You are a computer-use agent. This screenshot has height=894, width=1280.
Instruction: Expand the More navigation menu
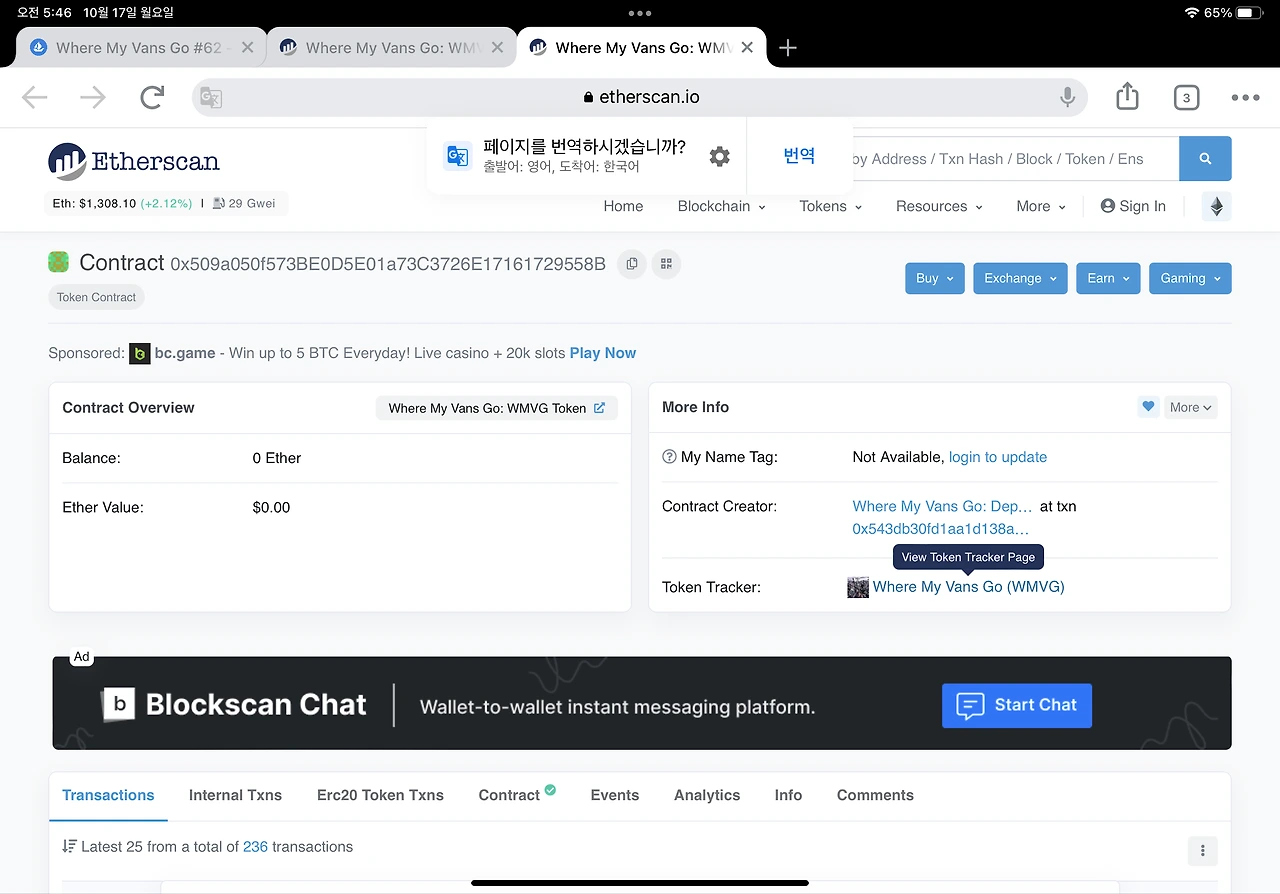pos(1041,206)
